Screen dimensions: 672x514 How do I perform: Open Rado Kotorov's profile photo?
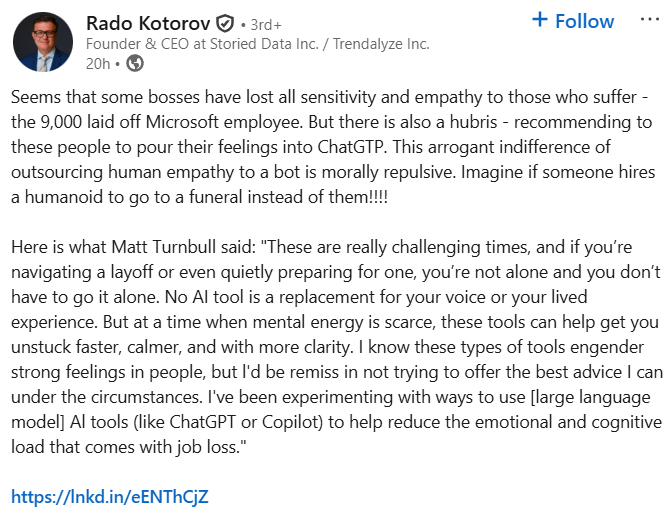[43, 42]
